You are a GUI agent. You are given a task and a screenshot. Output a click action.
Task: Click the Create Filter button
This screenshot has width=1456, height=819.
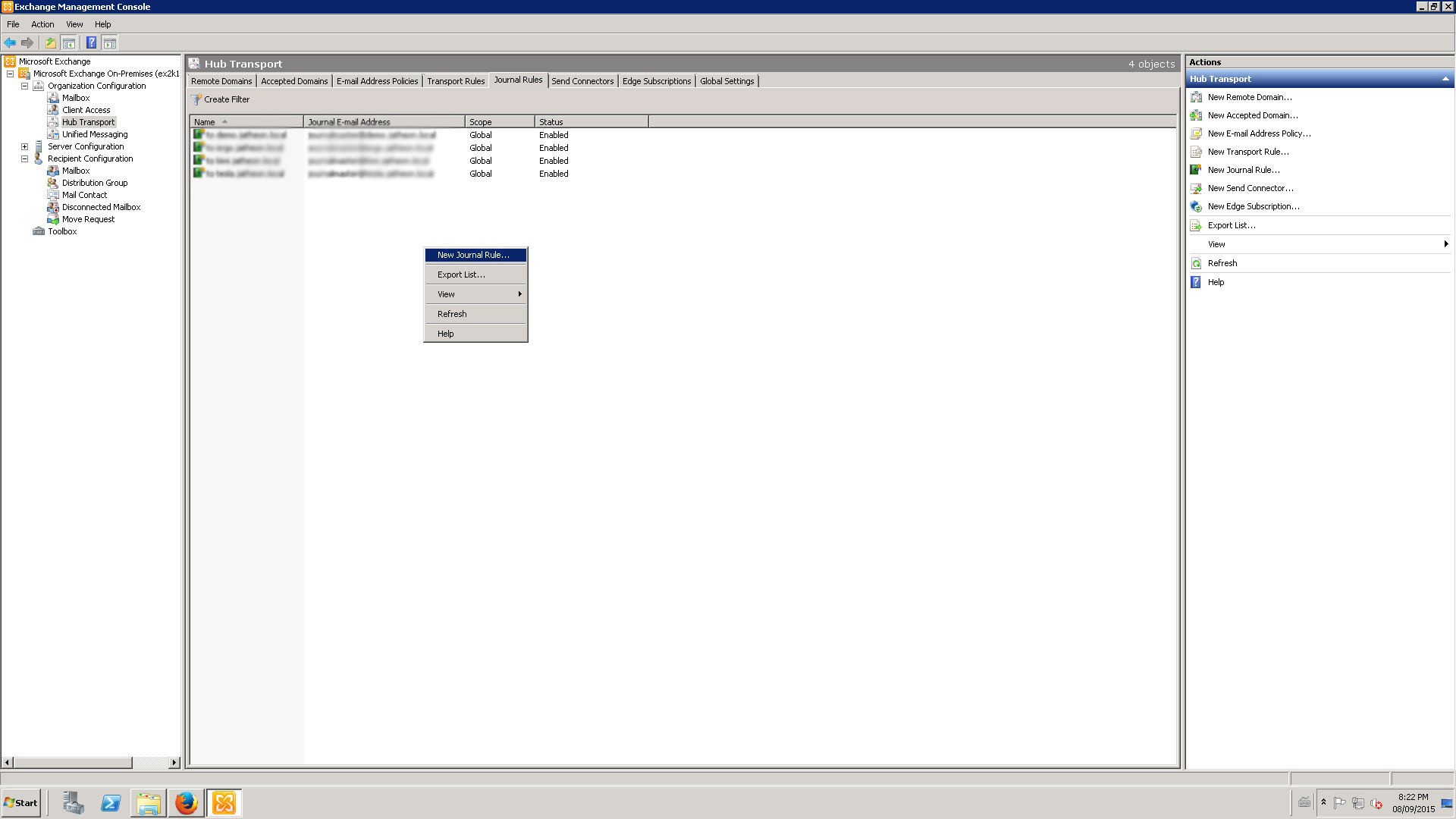(x=220, y=99)
